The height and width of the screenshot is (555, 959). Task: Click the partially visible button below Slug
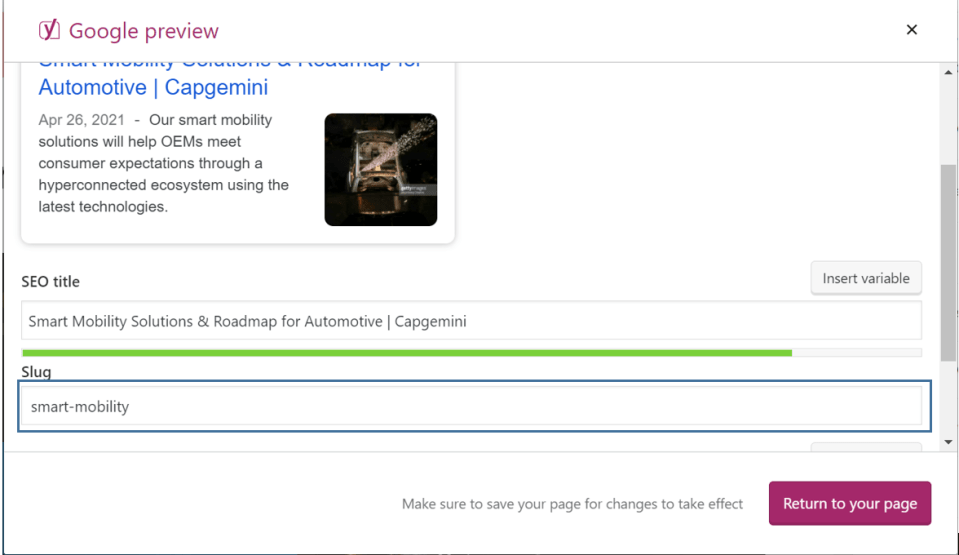pyautogui.click(x=865, y=447)
